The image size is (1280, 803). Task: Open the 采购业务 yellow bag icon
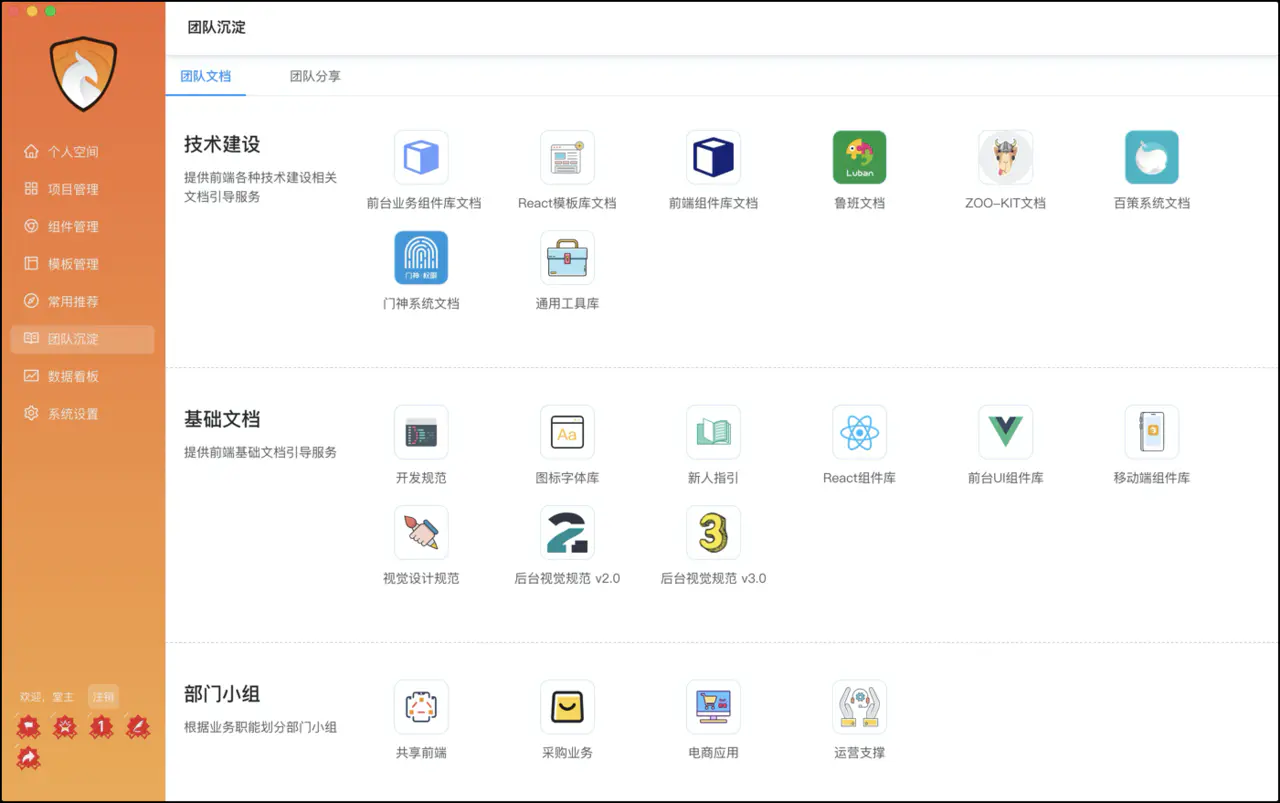tap(567, 707)
